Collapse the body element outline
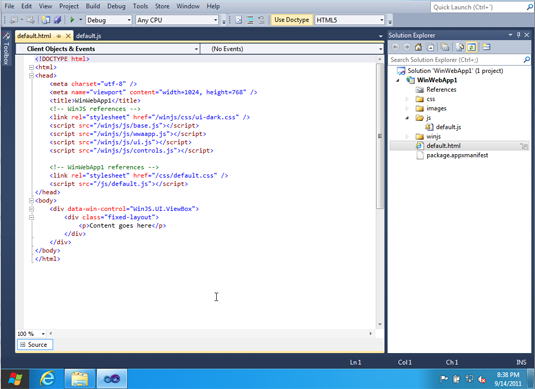The height and width of the screenshot is (389, 535). (x=31, y=201)
